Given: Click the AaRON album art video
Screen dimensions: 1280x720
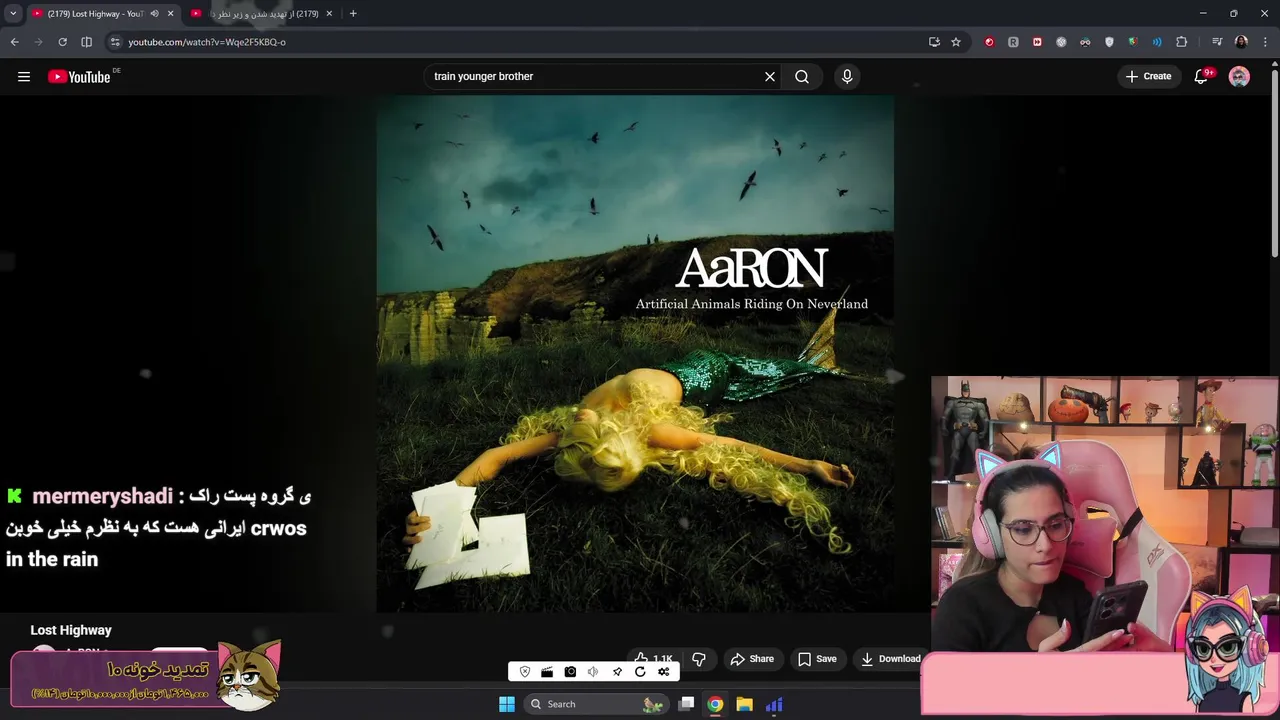Looking at the screenshot, I should (x=635, y=353).
